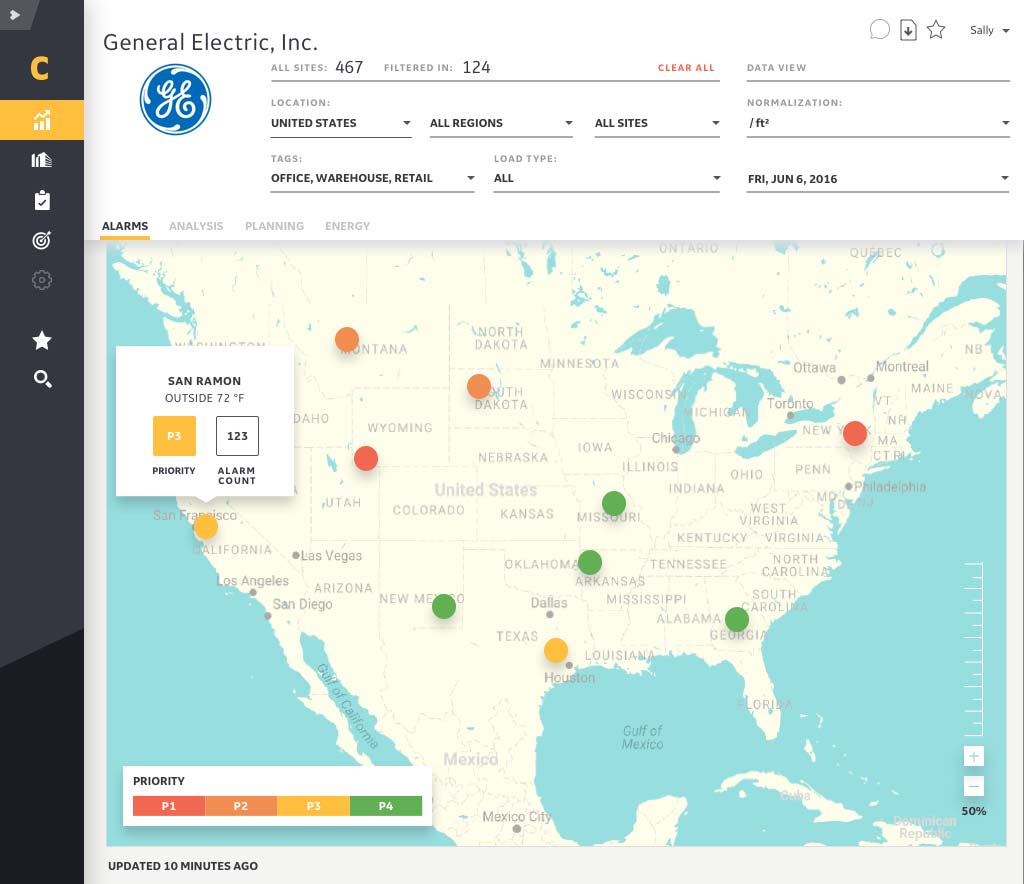This screenshot has height=884, width=1024.
Task: Click the all sites count 467
Action: click(x=349, y=67)
